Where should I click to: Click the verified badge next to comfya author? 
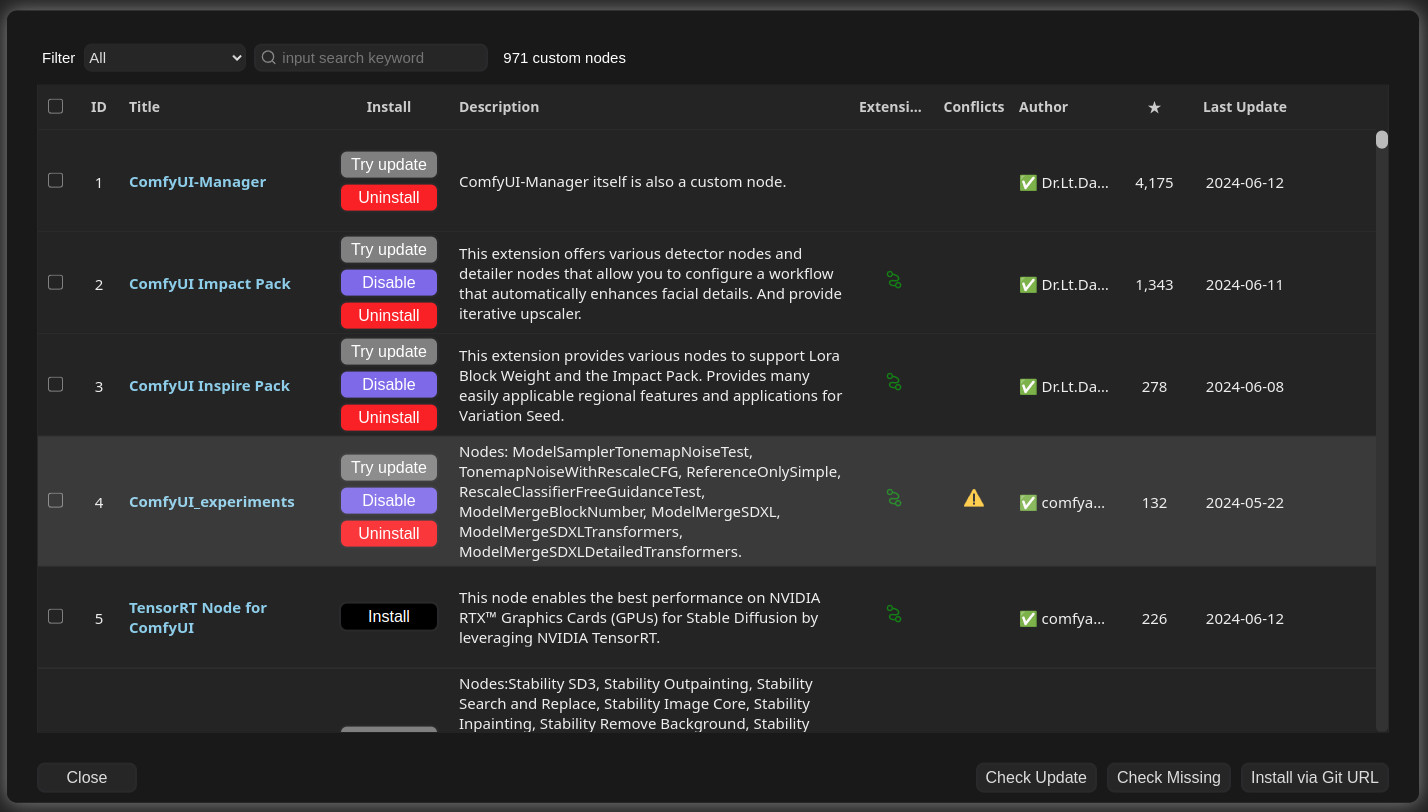click(x=1027, y=503)
